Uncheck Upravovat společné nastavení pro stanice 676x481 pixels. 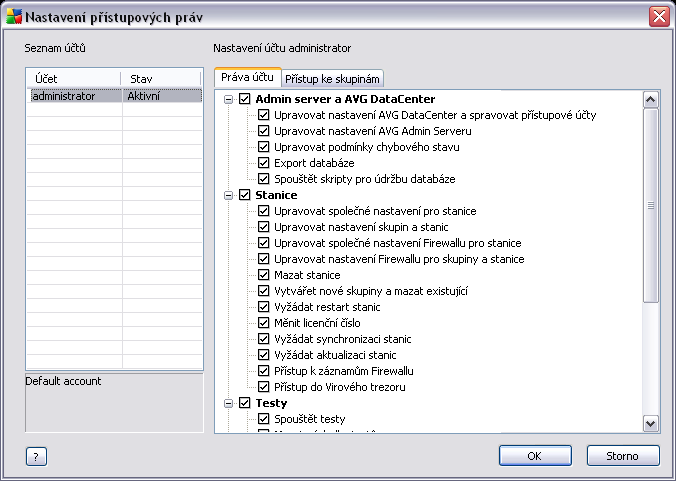263,211
